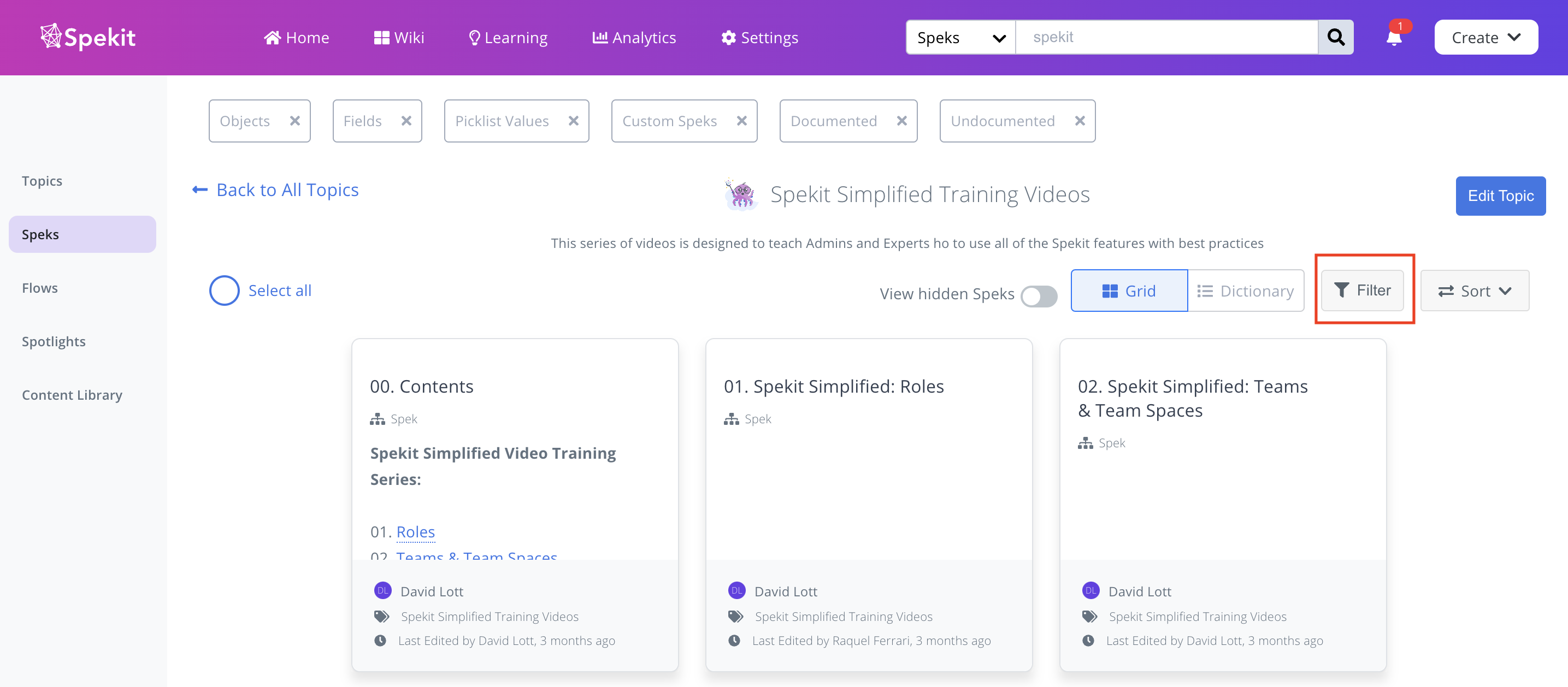Select Spotlights in the sidebar
This screenshot has height=687, width=1568.
pyautogui.click(x=54, y=341)
